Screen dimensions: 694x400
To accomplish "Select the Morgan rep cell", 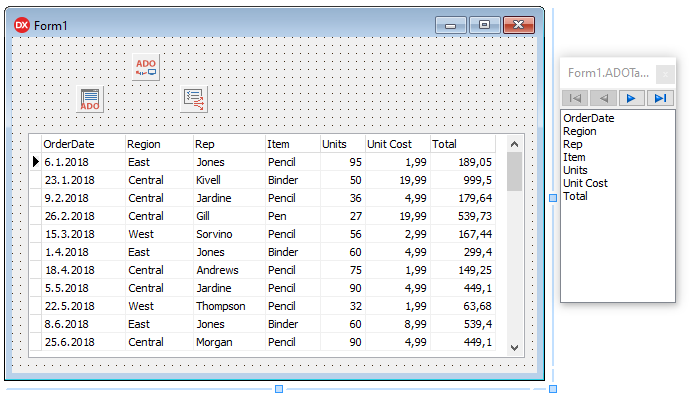I will (x=229, y=342).
